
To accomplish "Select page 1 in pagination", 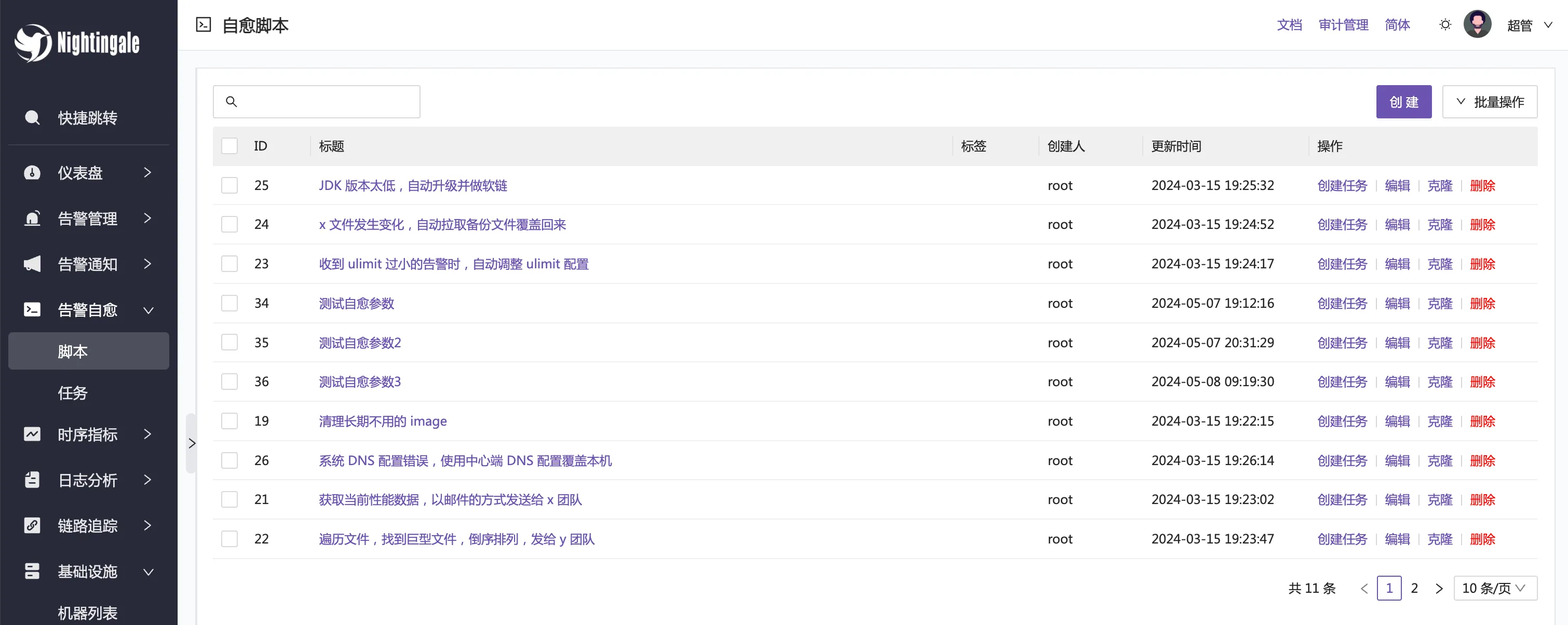I will coord(1389,589).
